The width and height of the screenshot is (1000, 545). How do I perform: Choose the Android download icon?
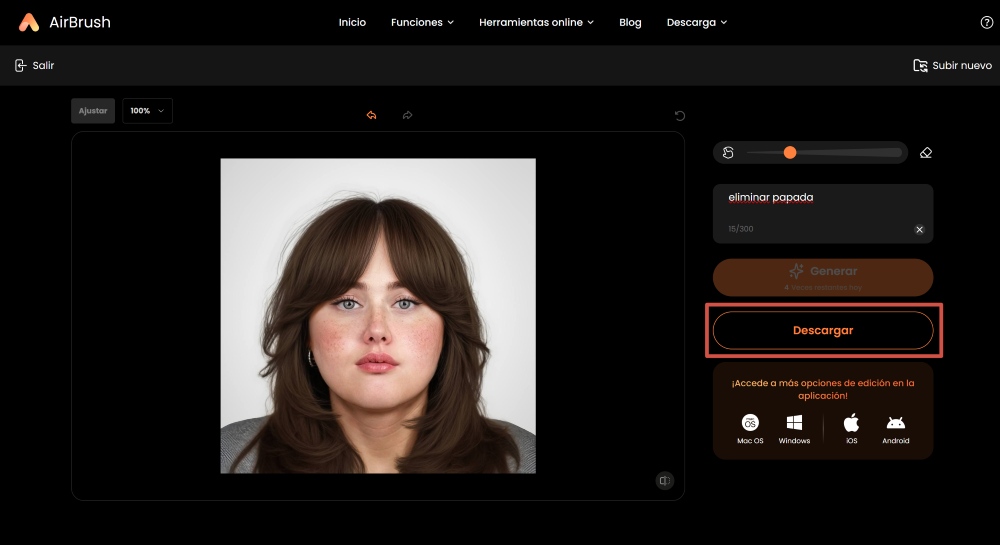[x=895, y=423]
